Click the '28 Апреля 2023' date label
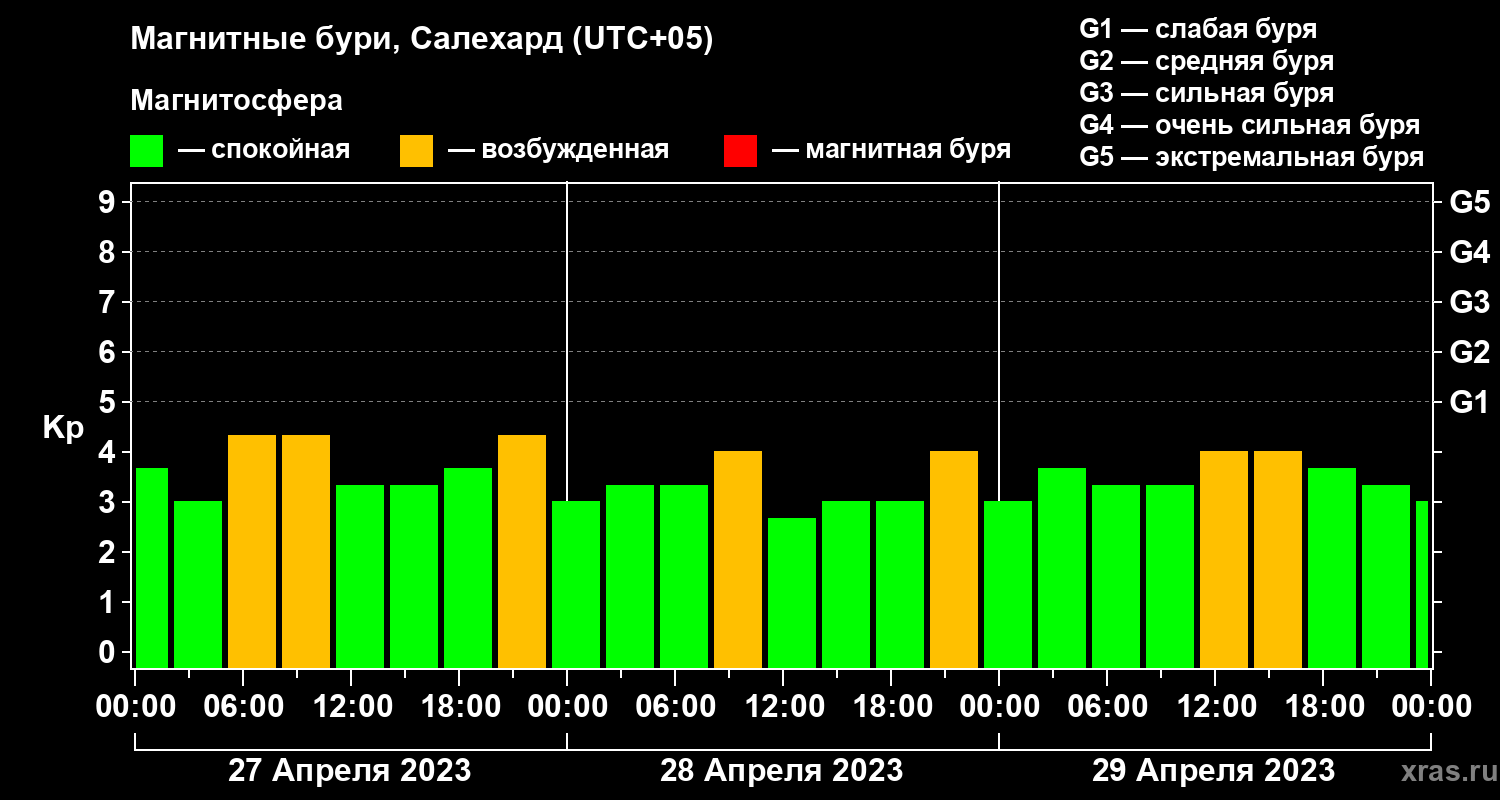1500x800 pixels. pyautogui.click(x=782, y=771)
